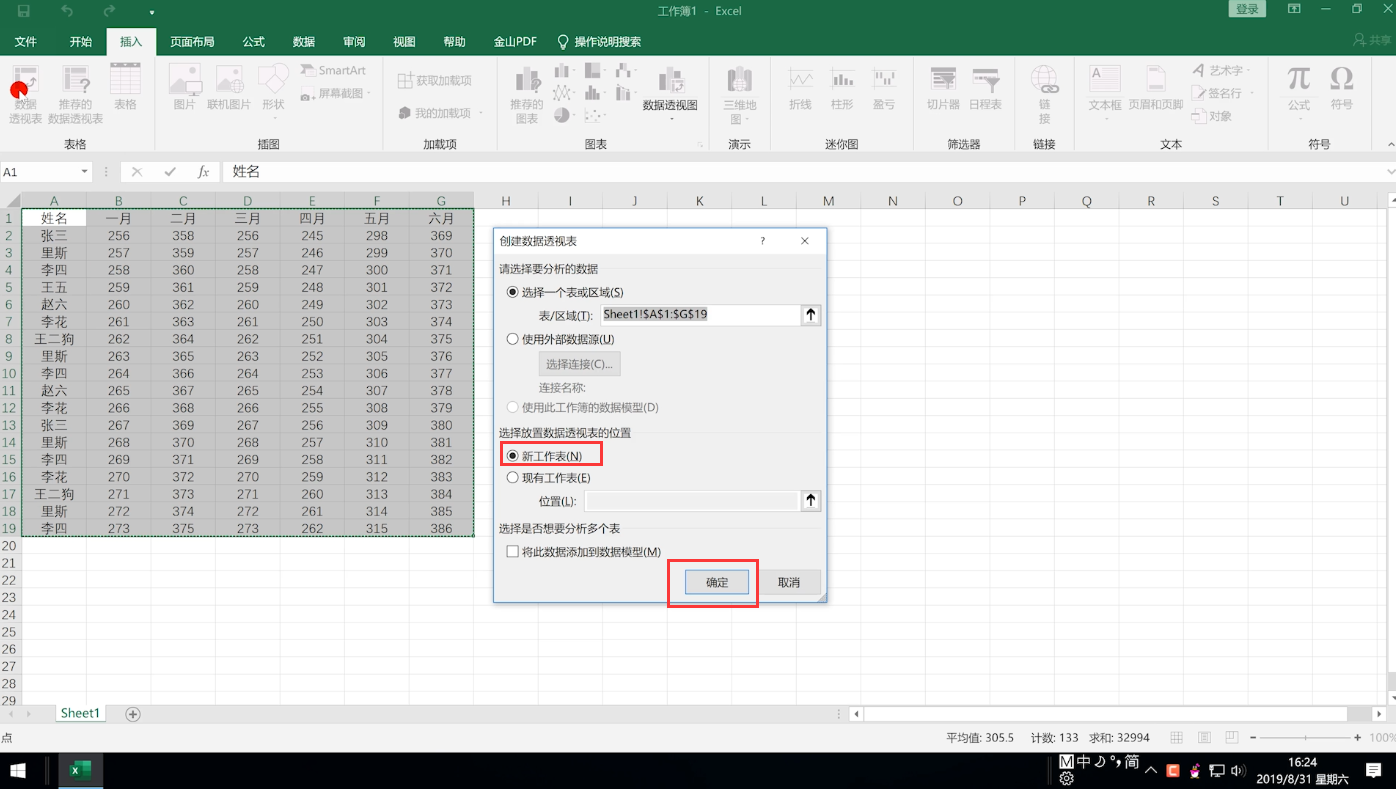Click 取消 Cancel button in dialog
The width and height of the screenshot is (1396, 789).
[x=789, y=582]
